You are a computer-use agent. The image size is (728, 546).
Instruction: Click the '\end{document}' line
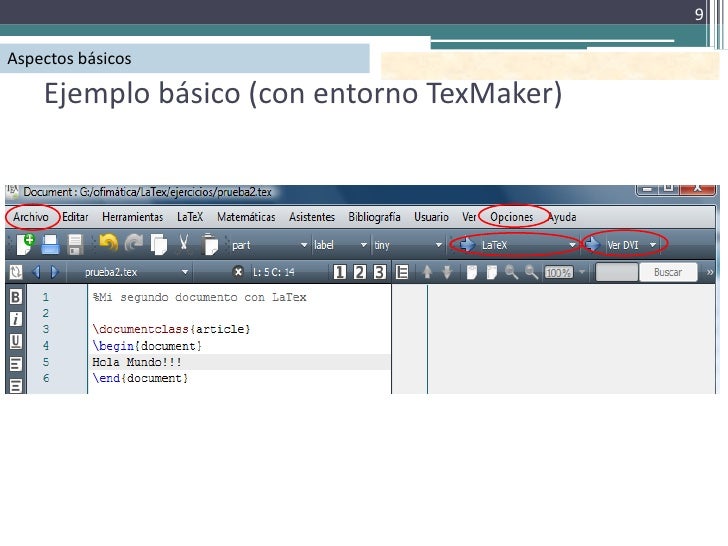coord(140,378)
